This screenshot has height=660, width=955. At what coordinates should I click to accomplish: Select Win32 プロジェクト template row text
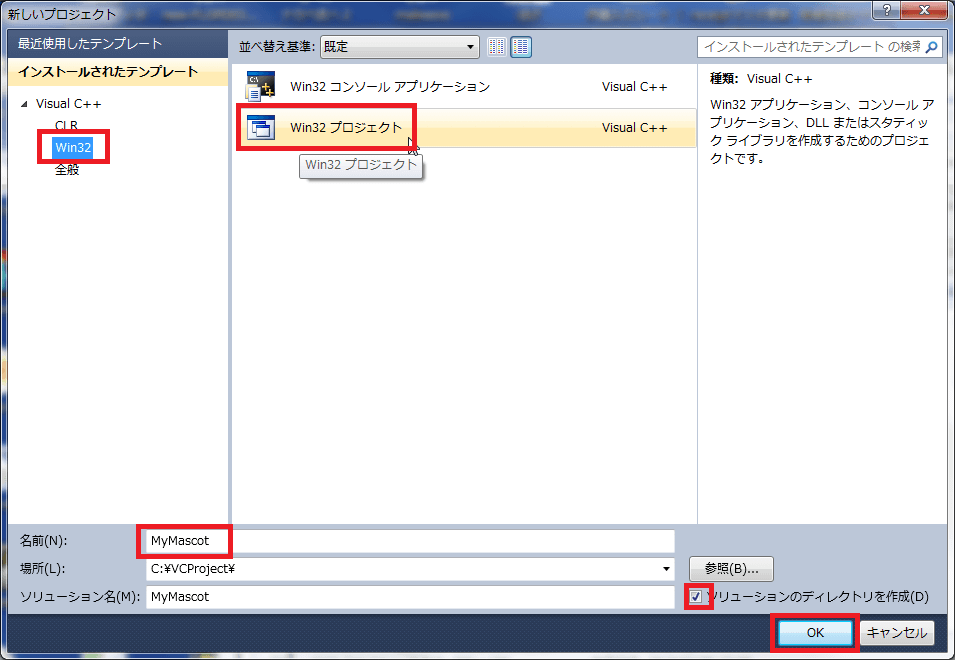(346, 128)
